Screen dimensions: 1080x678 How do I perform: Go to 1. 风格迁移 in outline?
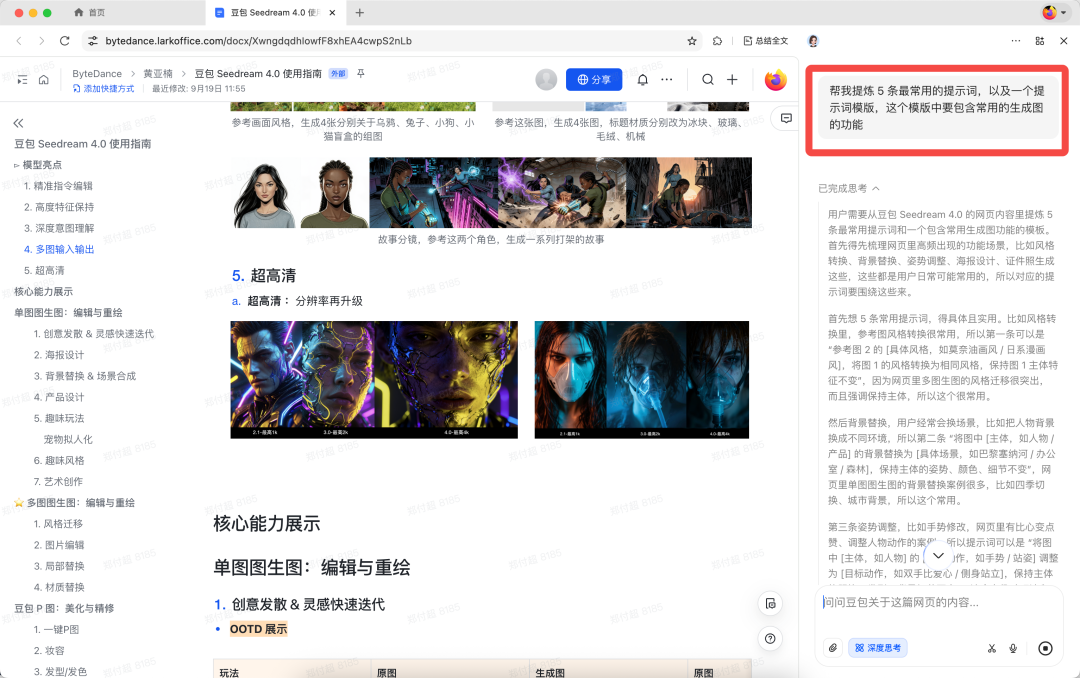pos(58,524)
